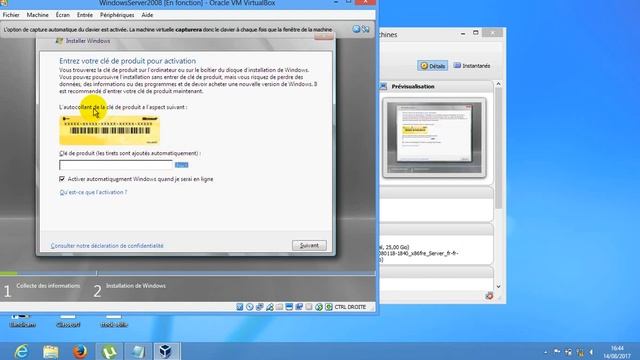Click the optical drive status icon
Image resolution: width=640 pixels, height=360 pixels.
tap(249, 307)
